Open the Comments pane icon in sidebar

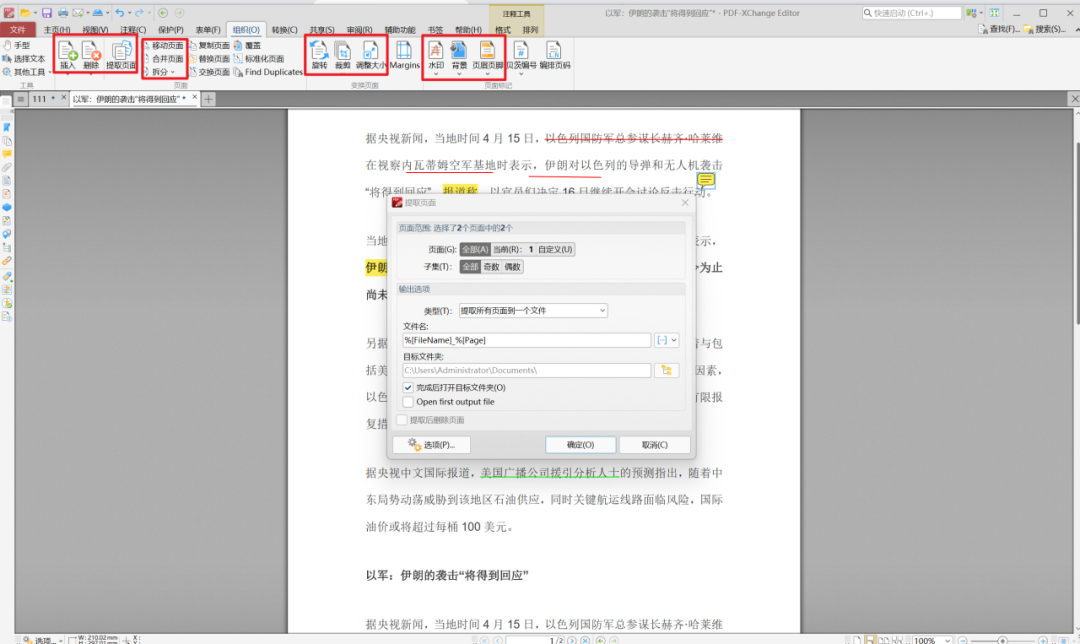pyautogui.click(x=7, y=154)
